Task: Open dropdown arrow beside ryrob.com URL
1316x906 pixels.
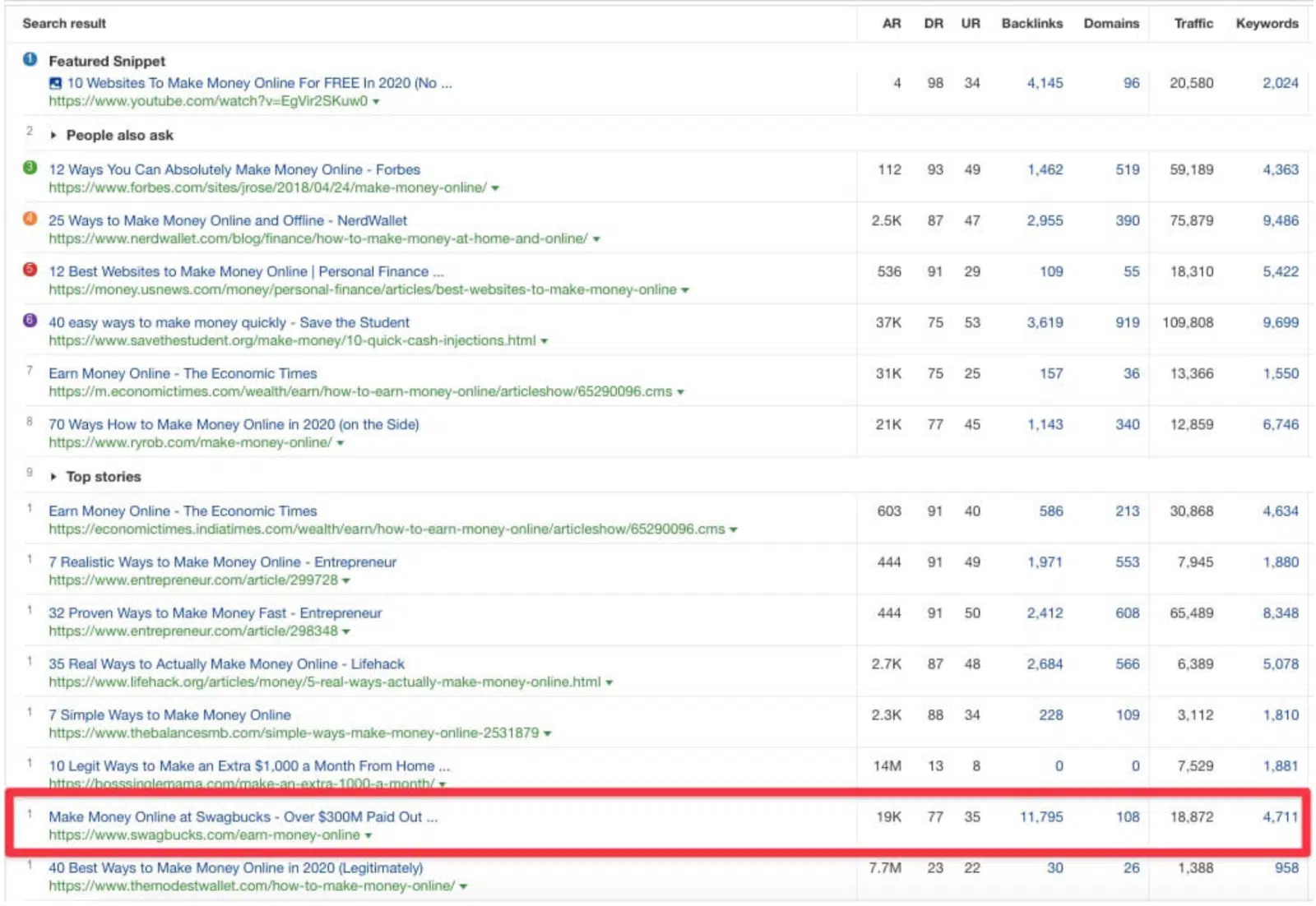Action: coord(341,443)
